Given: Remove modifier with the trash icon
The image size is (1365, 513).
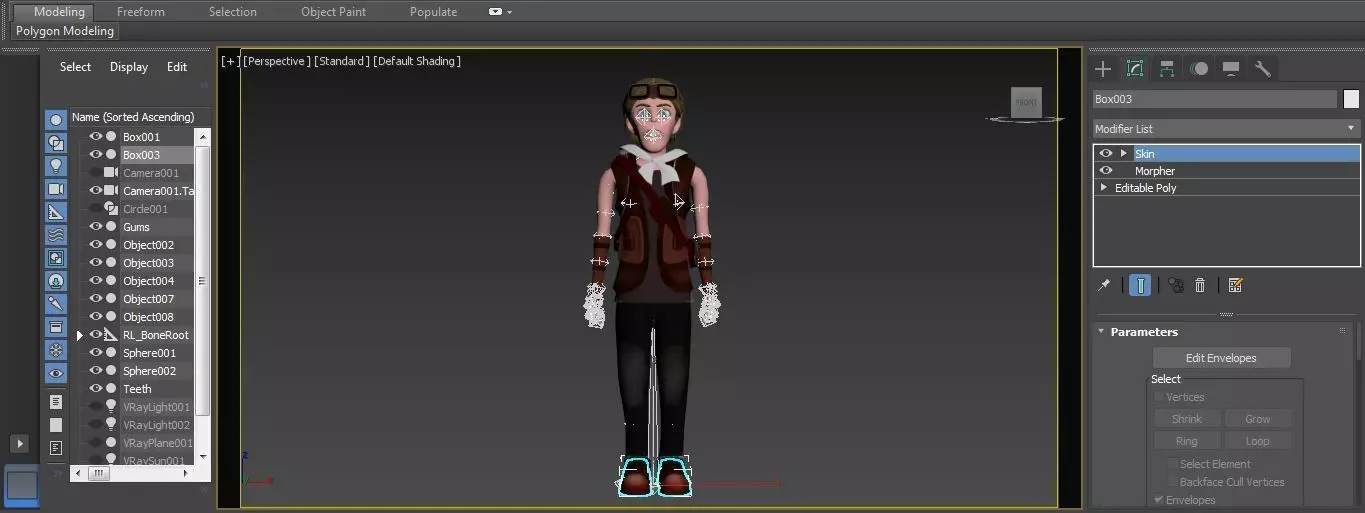Looking at the screenshot, I should tap(1200, 285).
